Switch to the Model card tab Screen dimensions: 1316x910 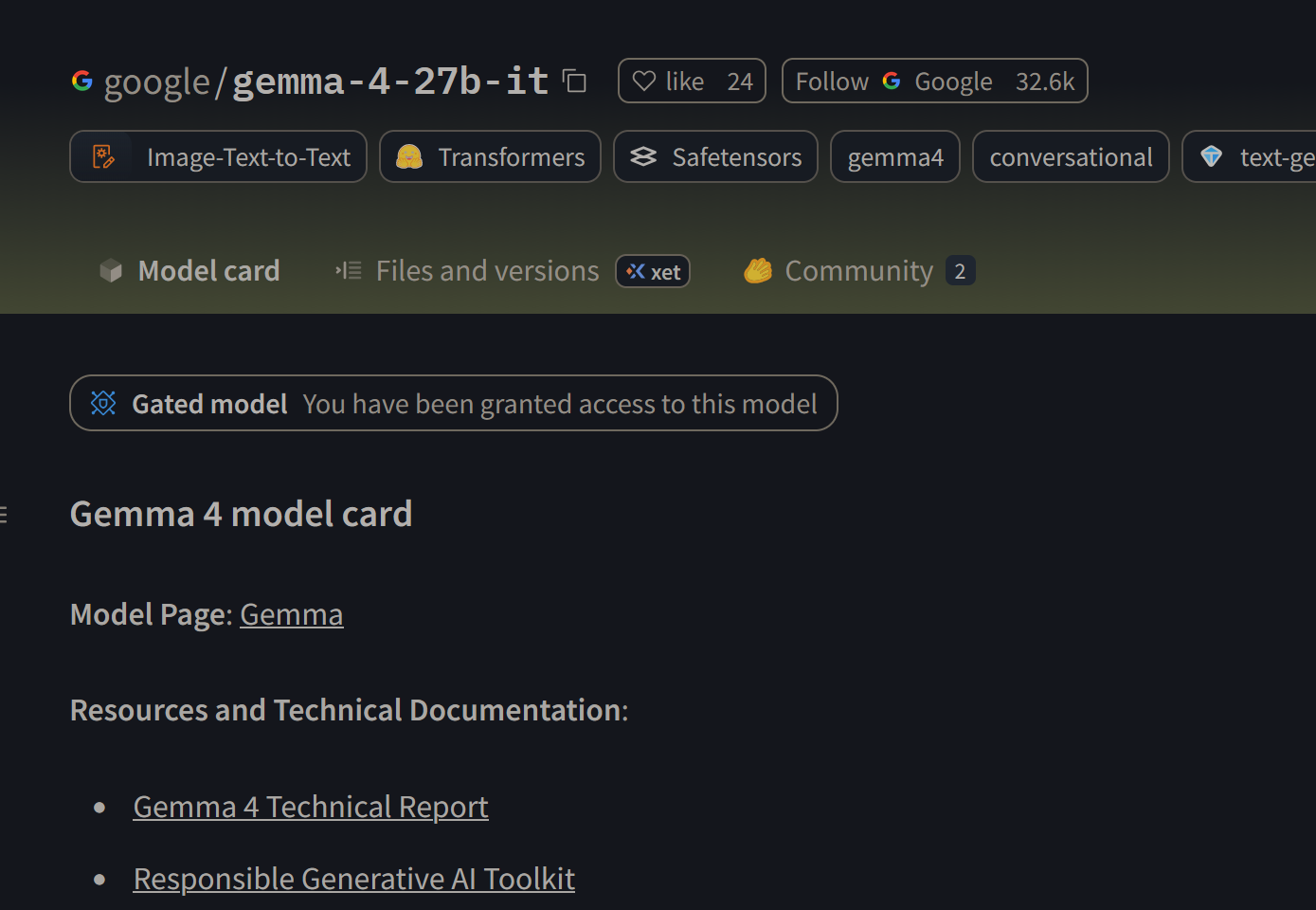click(208, 271)
